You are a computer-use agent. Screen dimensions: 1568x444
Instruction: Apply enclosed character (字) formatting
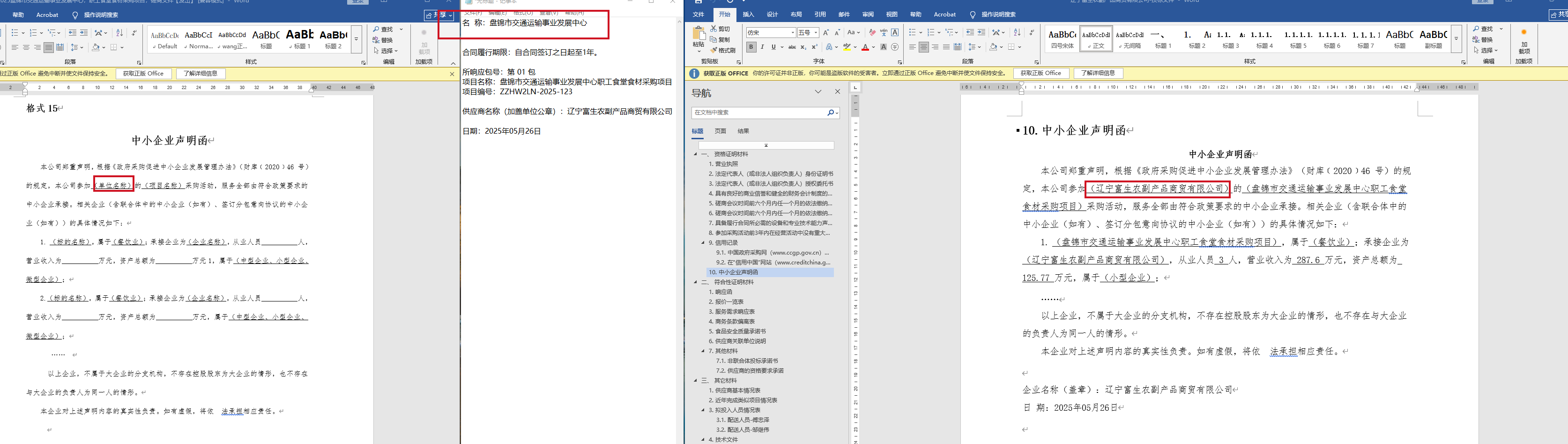click(x=895, y=47)
